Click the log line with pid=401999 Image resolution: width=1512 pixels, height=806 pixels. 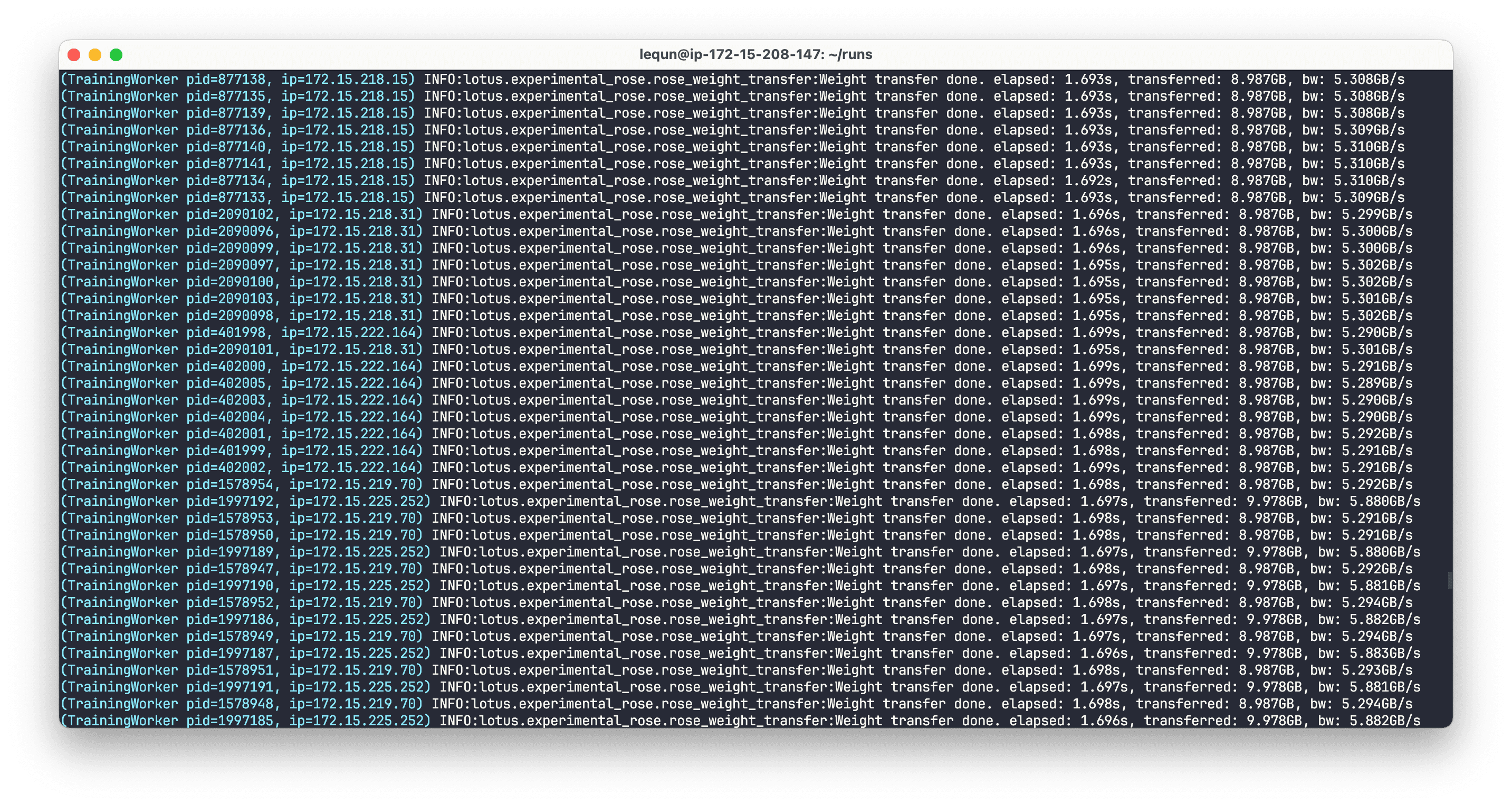(x=736, y=451)
